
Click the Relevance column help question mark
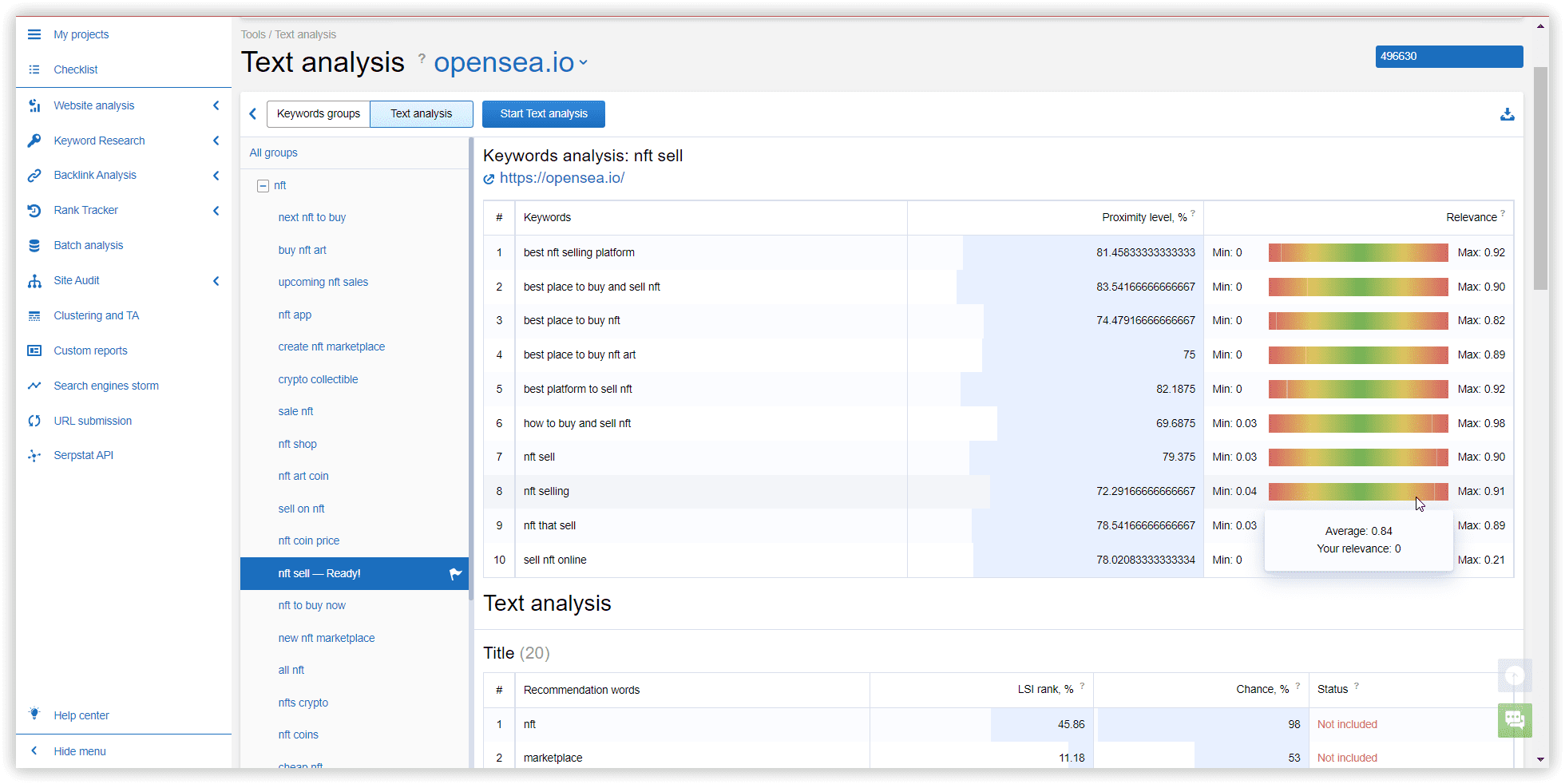[1503, 213]
